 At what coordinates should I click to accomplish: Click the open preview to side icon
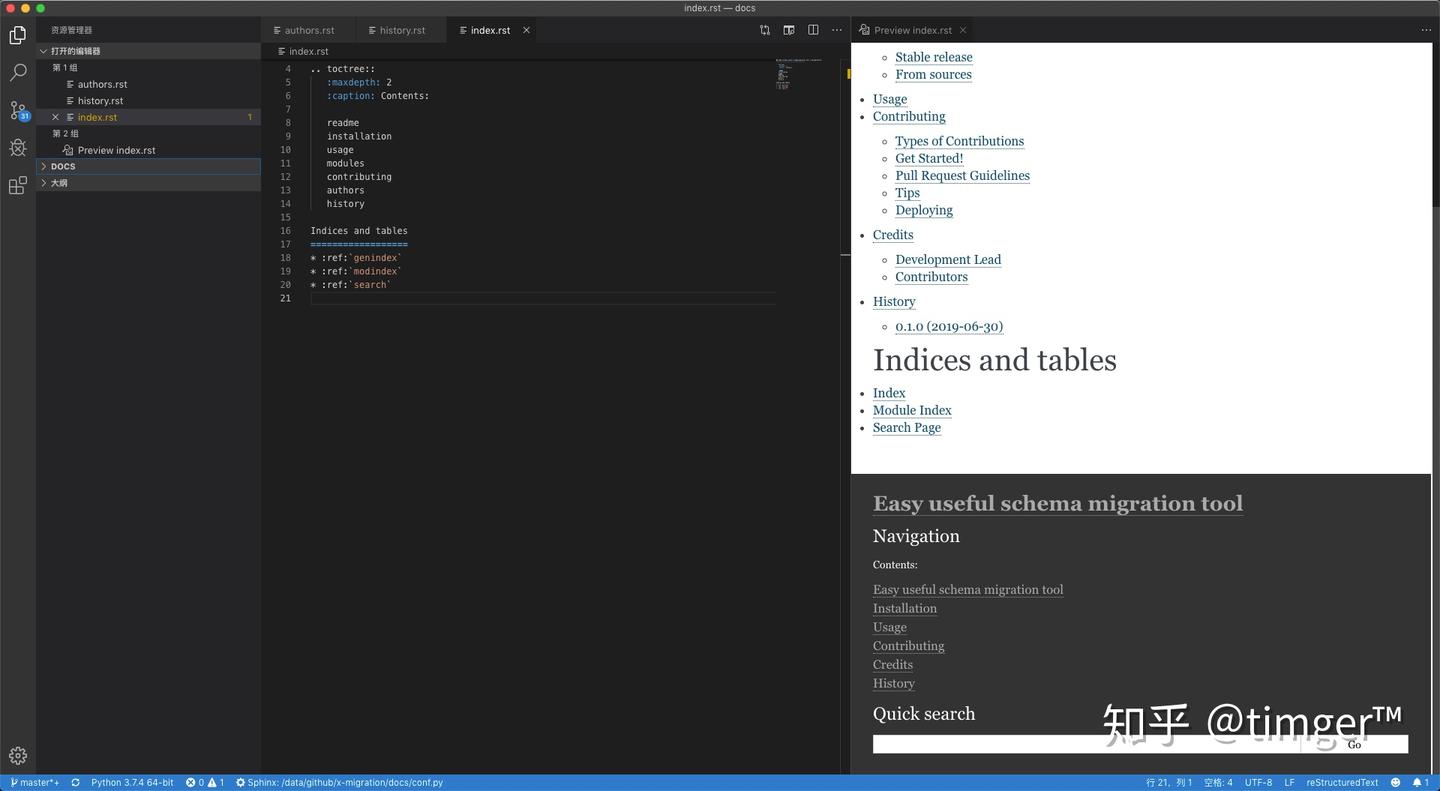point(789,30)
